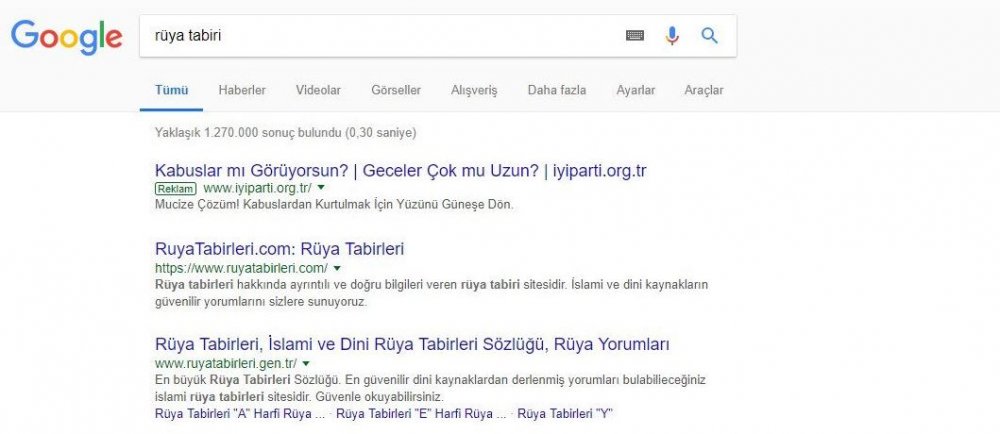The image size is (1000, 434).
Task: Click the www.ruyatabirleri.gen.tr/ URL
Action: pyautogui.click(x=226, y=364)
